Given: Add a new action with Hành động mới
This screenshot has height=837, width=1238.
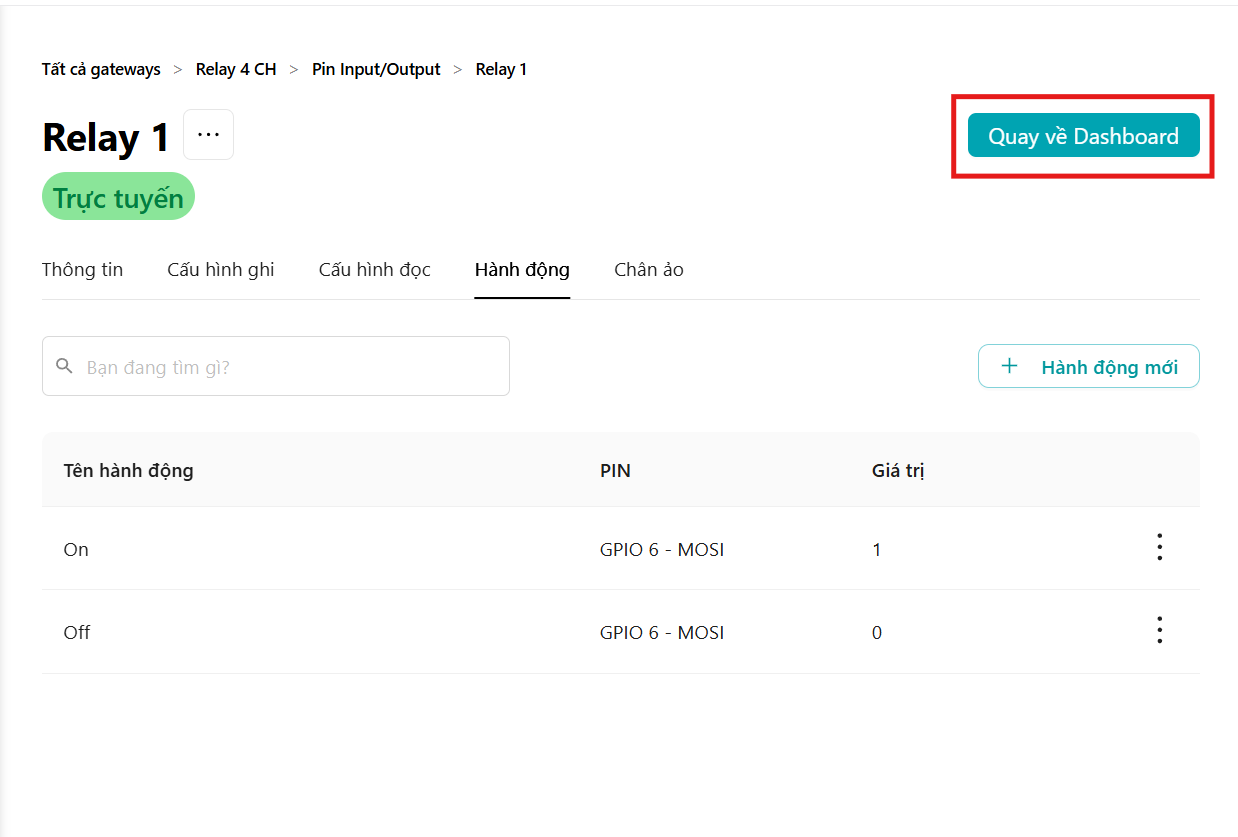Looking at the screenshot, I should [1088, 366].
